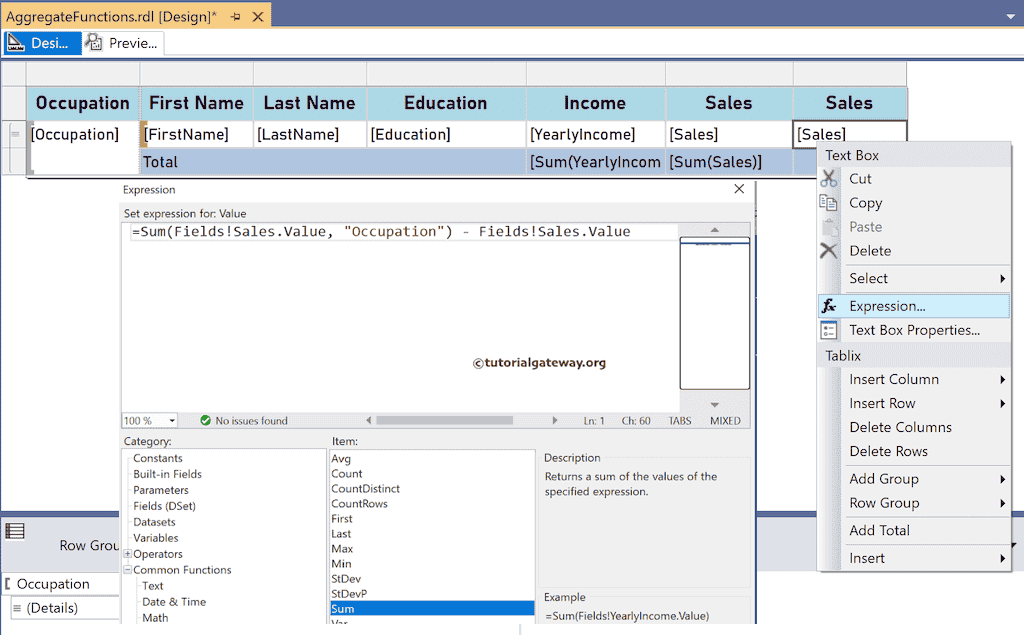Click the [Sum(Sales)] total cell

(729, 162)
